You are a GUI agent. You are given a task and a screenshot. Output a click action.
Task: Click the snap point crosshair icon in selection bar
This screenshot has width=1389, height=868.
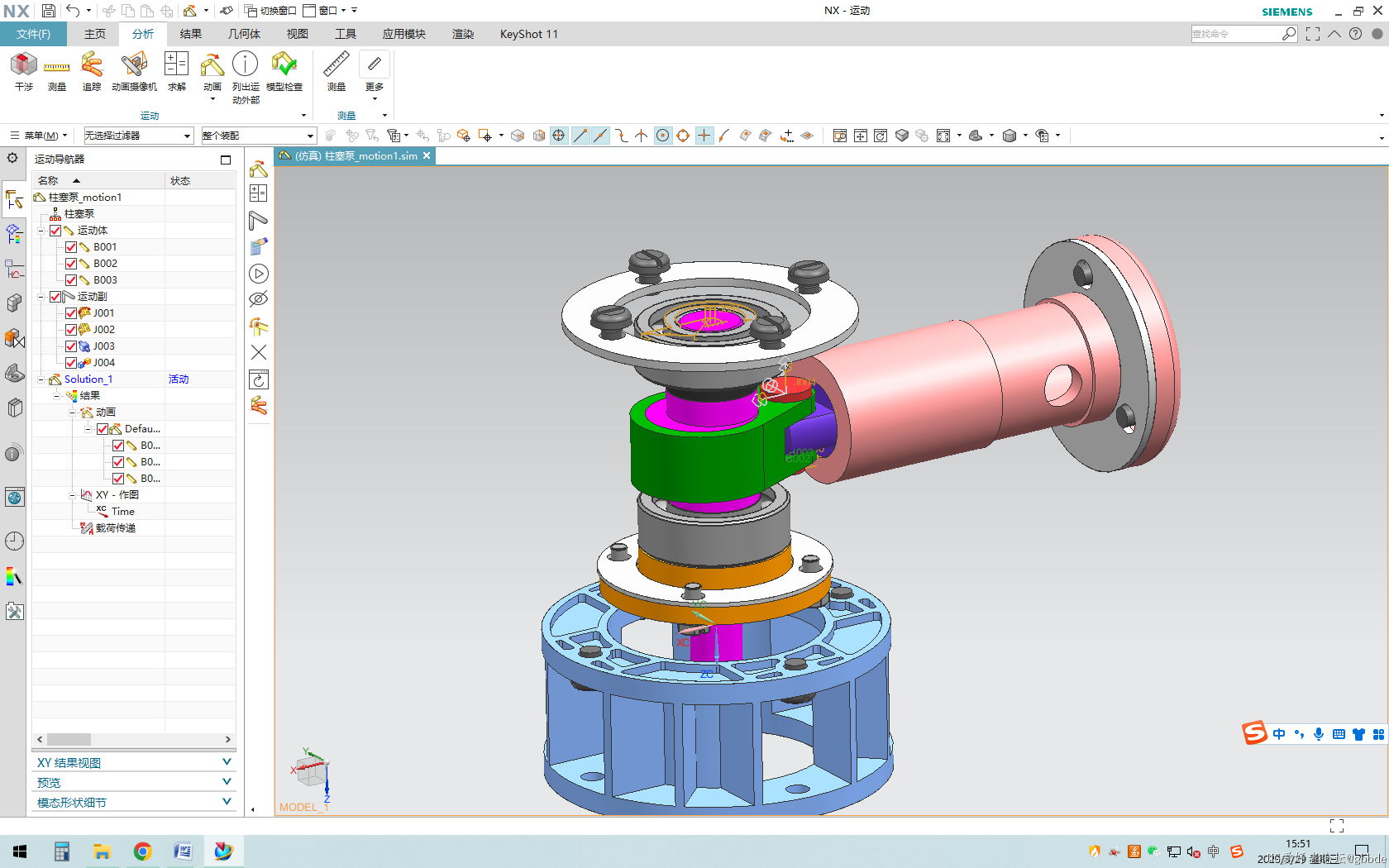pyautogui.click(x=559, y=136)
